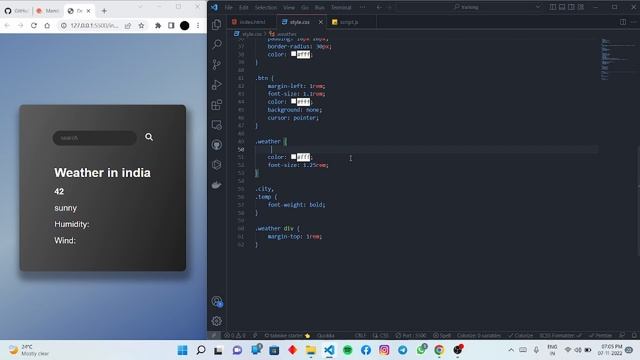Screen dimensions: 640x360
Task: Open Chrome's side panel icon
Action: (171, 25)
